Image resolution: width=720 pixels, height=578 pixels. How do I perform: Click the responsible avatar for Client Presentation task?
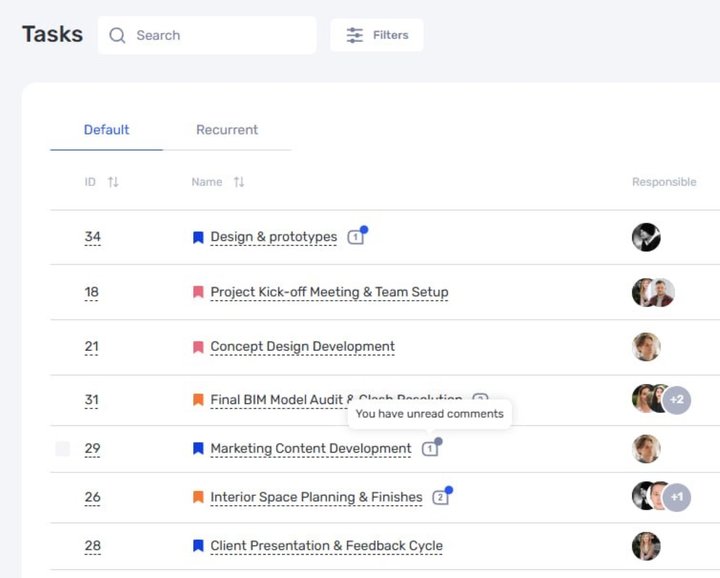[x=646, y=546]
